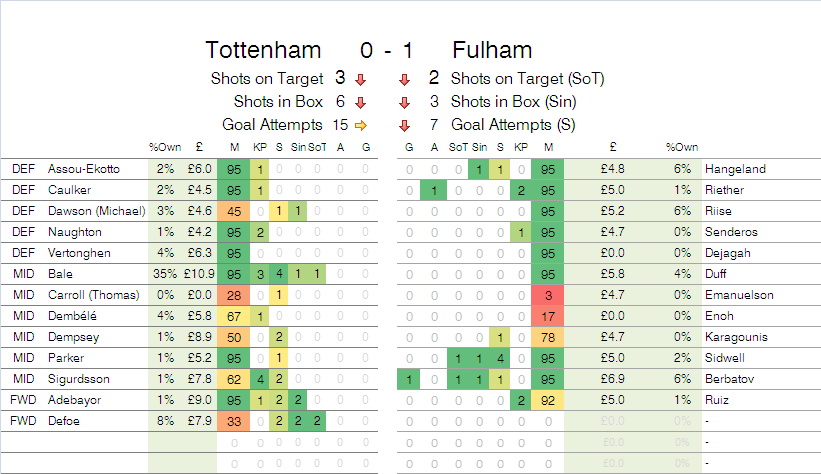
Task: Click Fulham Shots in Box red down arrow
Action: coord(404,103)
